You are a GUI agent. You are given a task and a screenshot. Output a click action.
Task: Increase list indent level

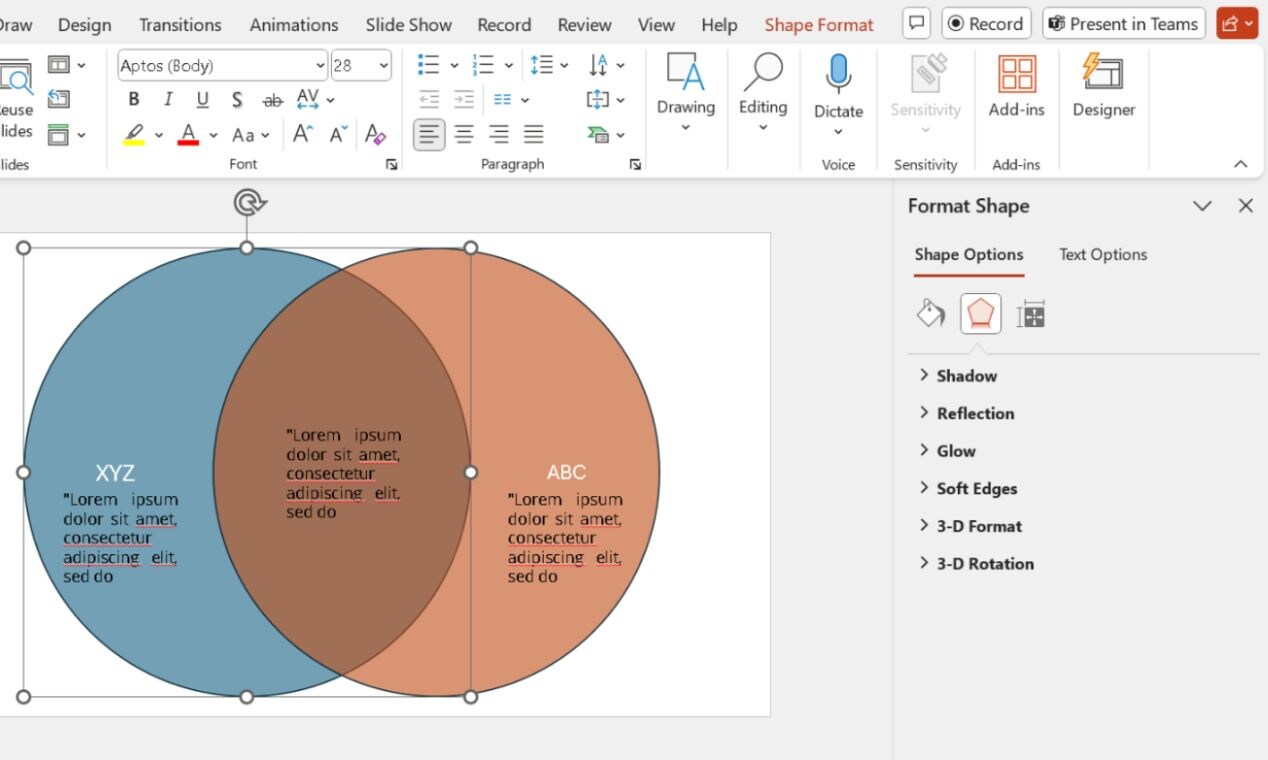[464, 99]
